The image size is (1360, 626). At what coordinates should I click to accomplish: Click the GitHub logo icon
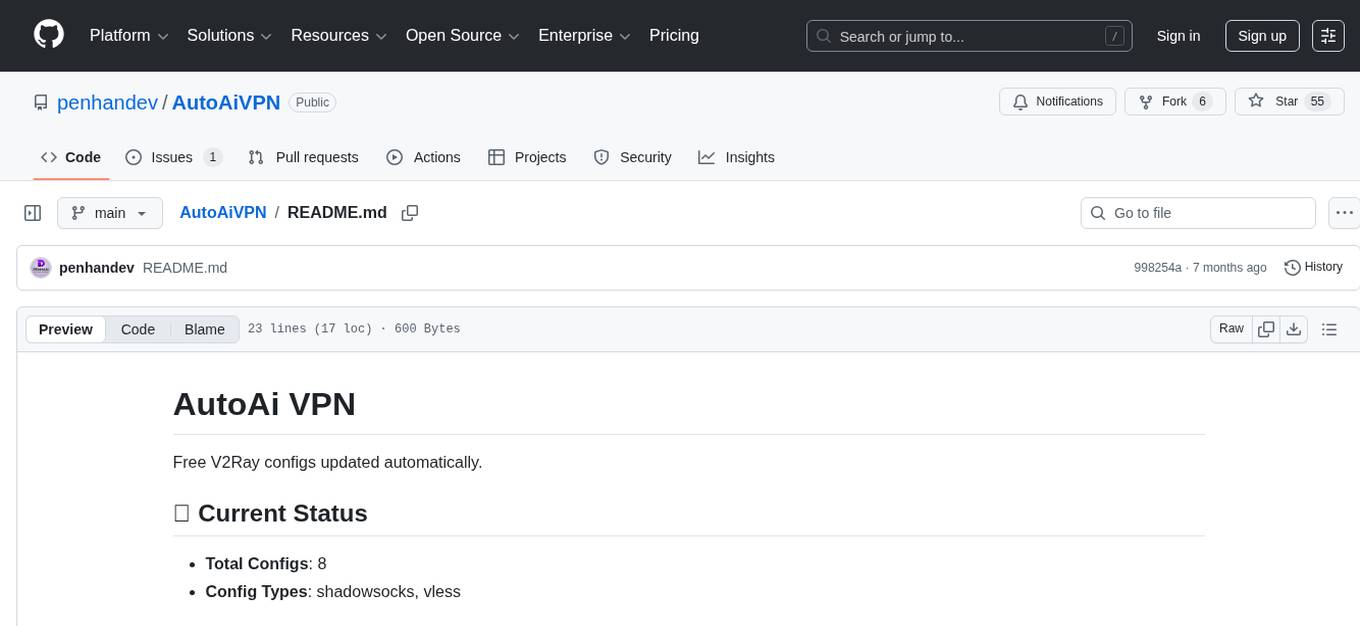tap(49, 35)
